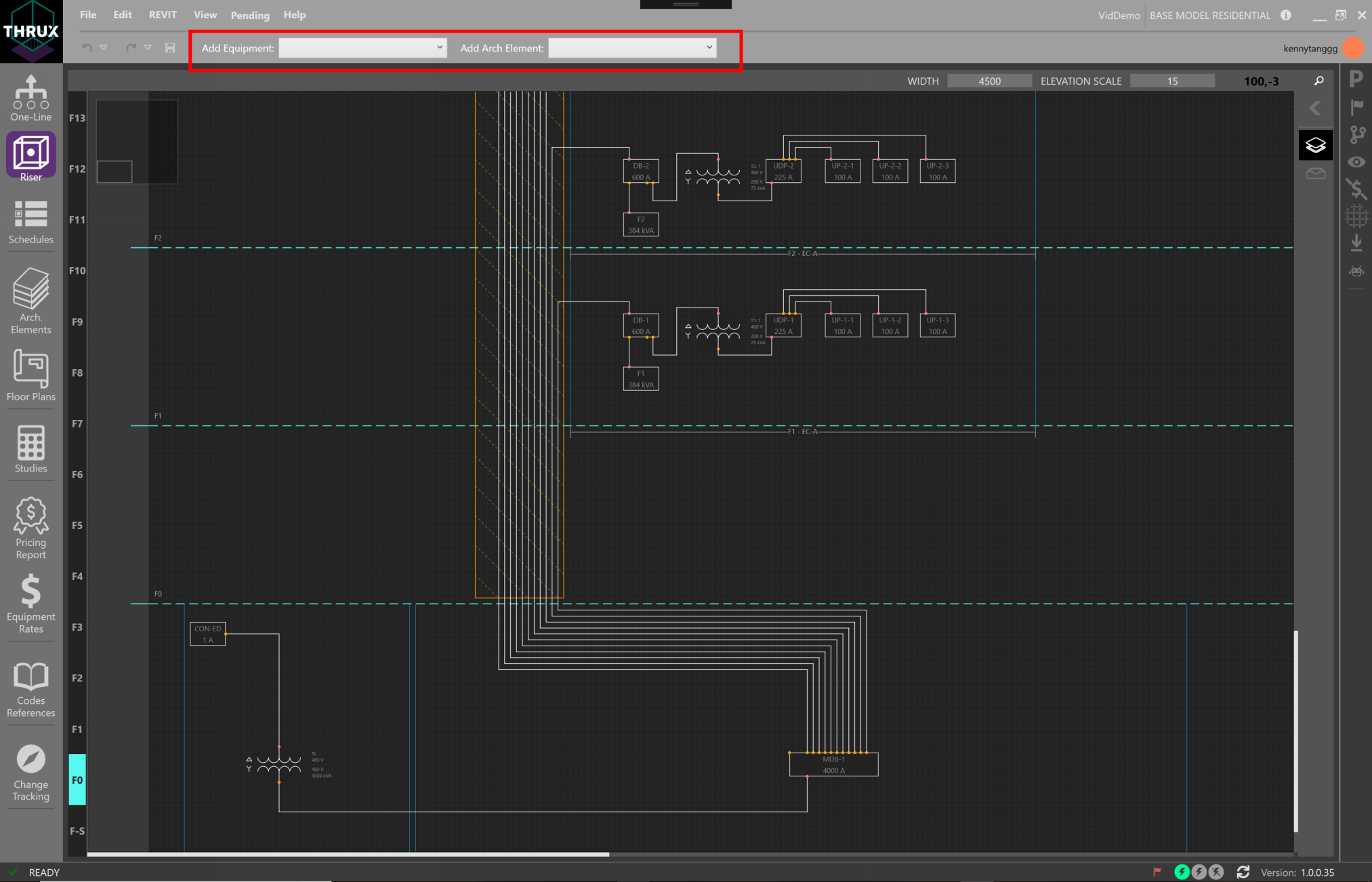Open the Pending menu

pyautogui.click(x=249, y=15)
